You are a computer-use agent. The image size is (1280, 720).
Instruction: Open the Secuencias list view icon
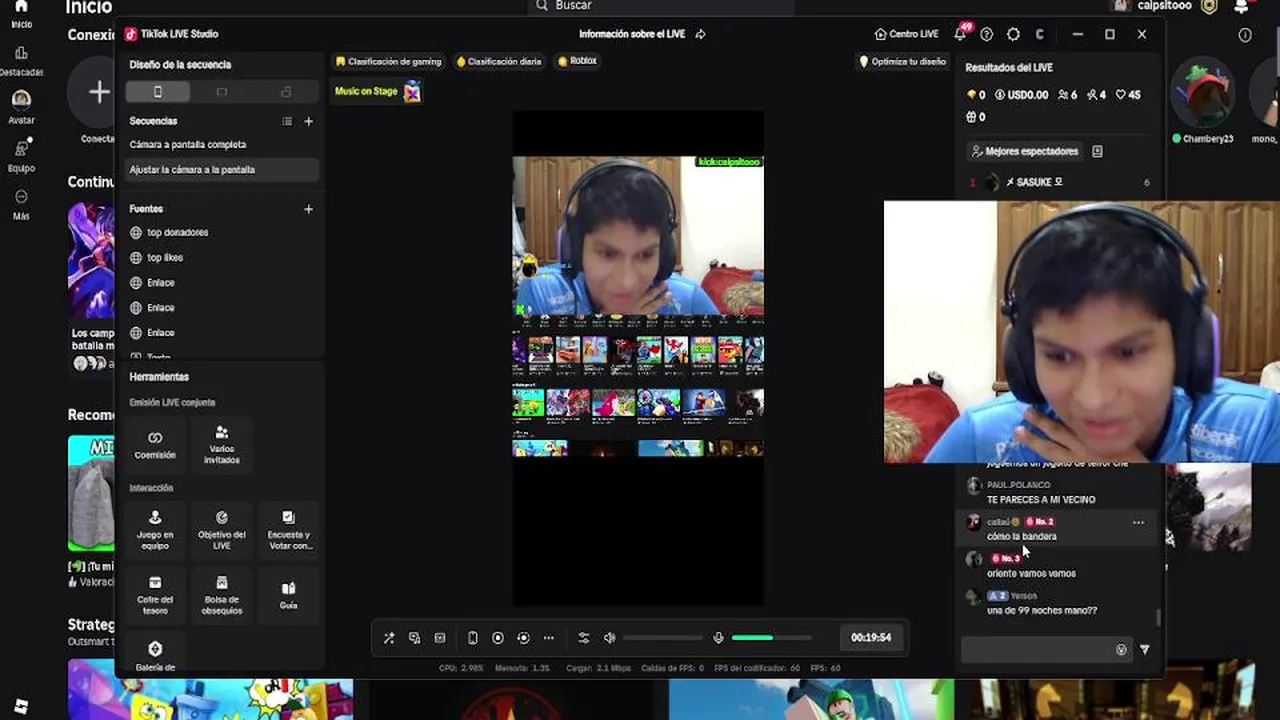pos(287,121)
